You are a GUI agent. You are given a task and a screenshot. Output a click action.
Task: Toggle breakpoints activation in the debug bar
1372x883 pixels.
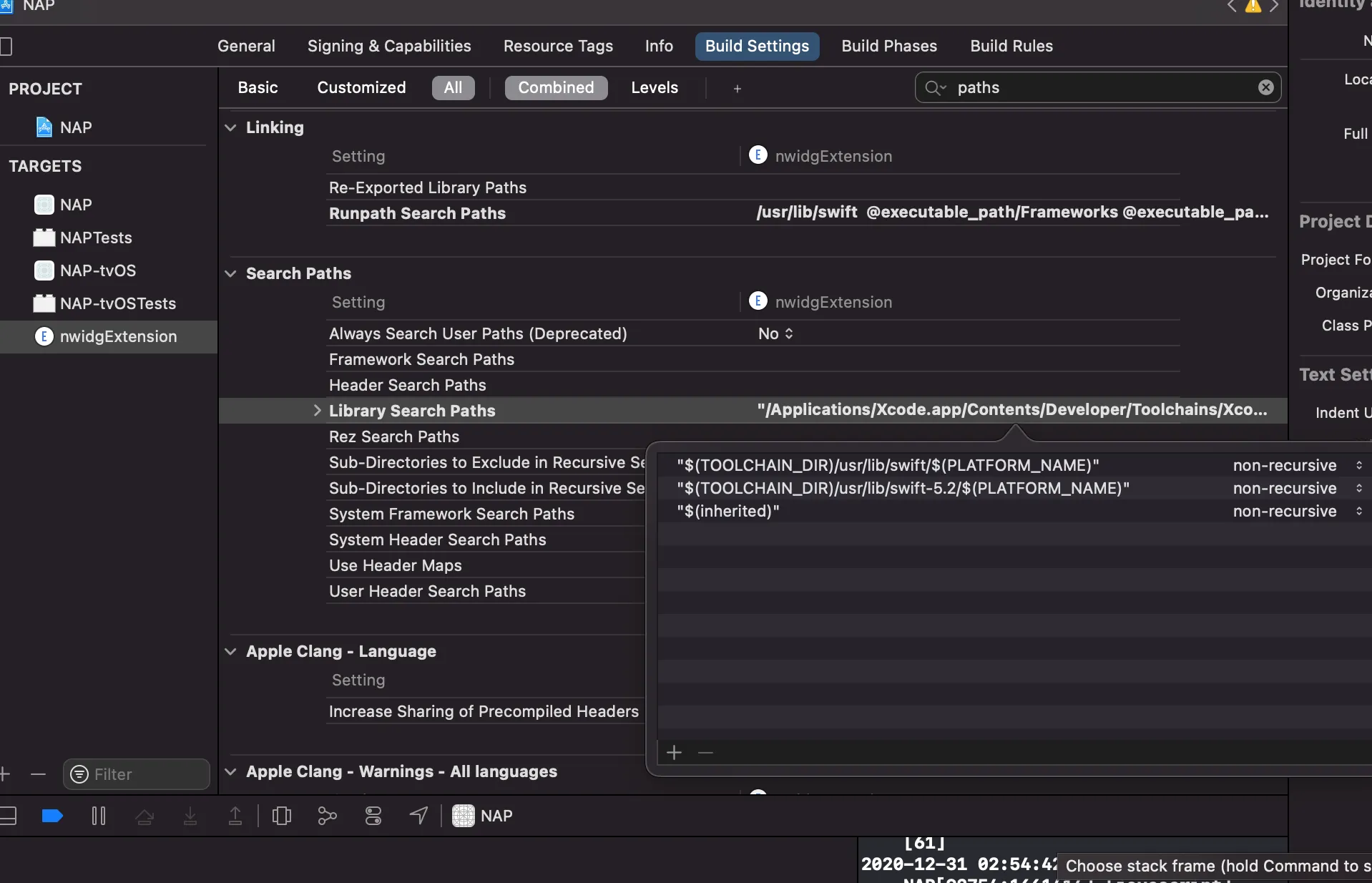click(x=52, y=816)
